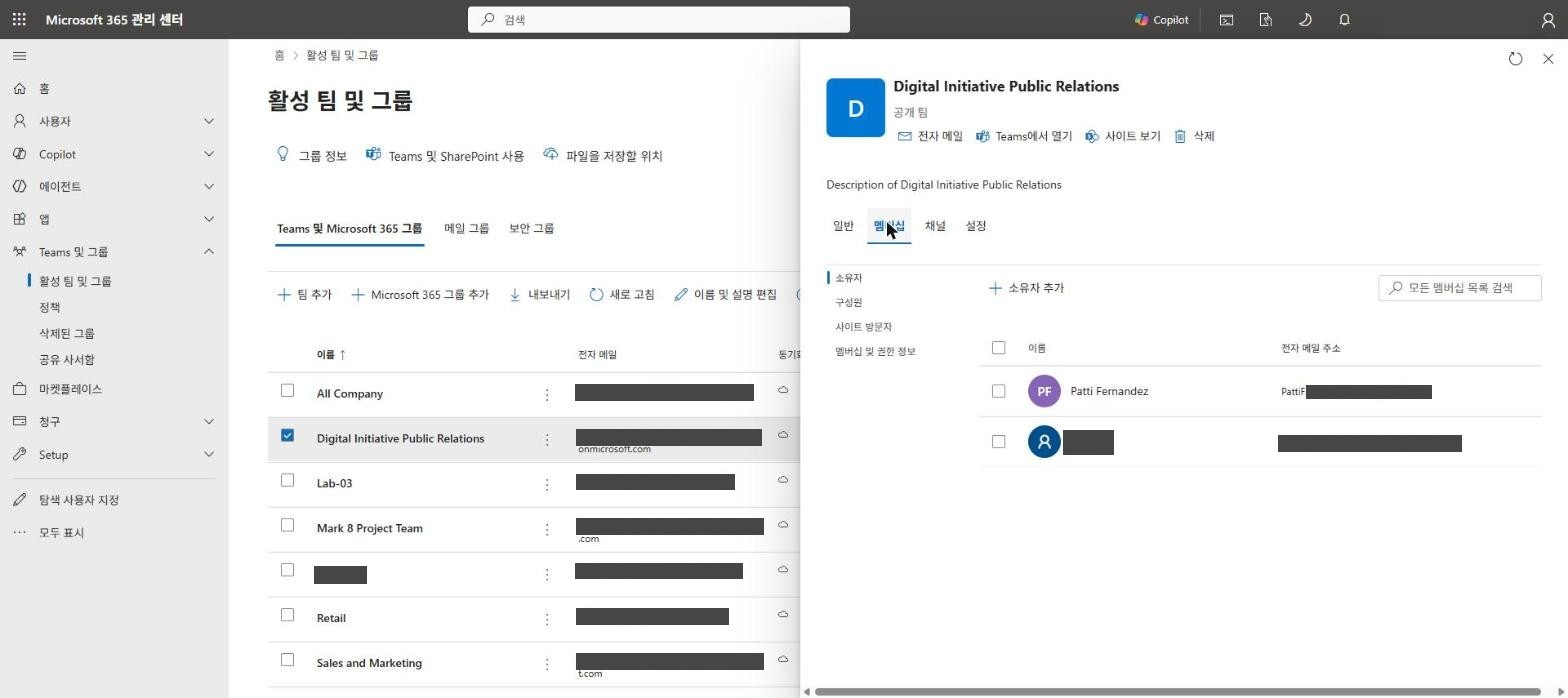Click 이름 및 설명 편집
Screen dimensions: 1568x698
(725, 295)
